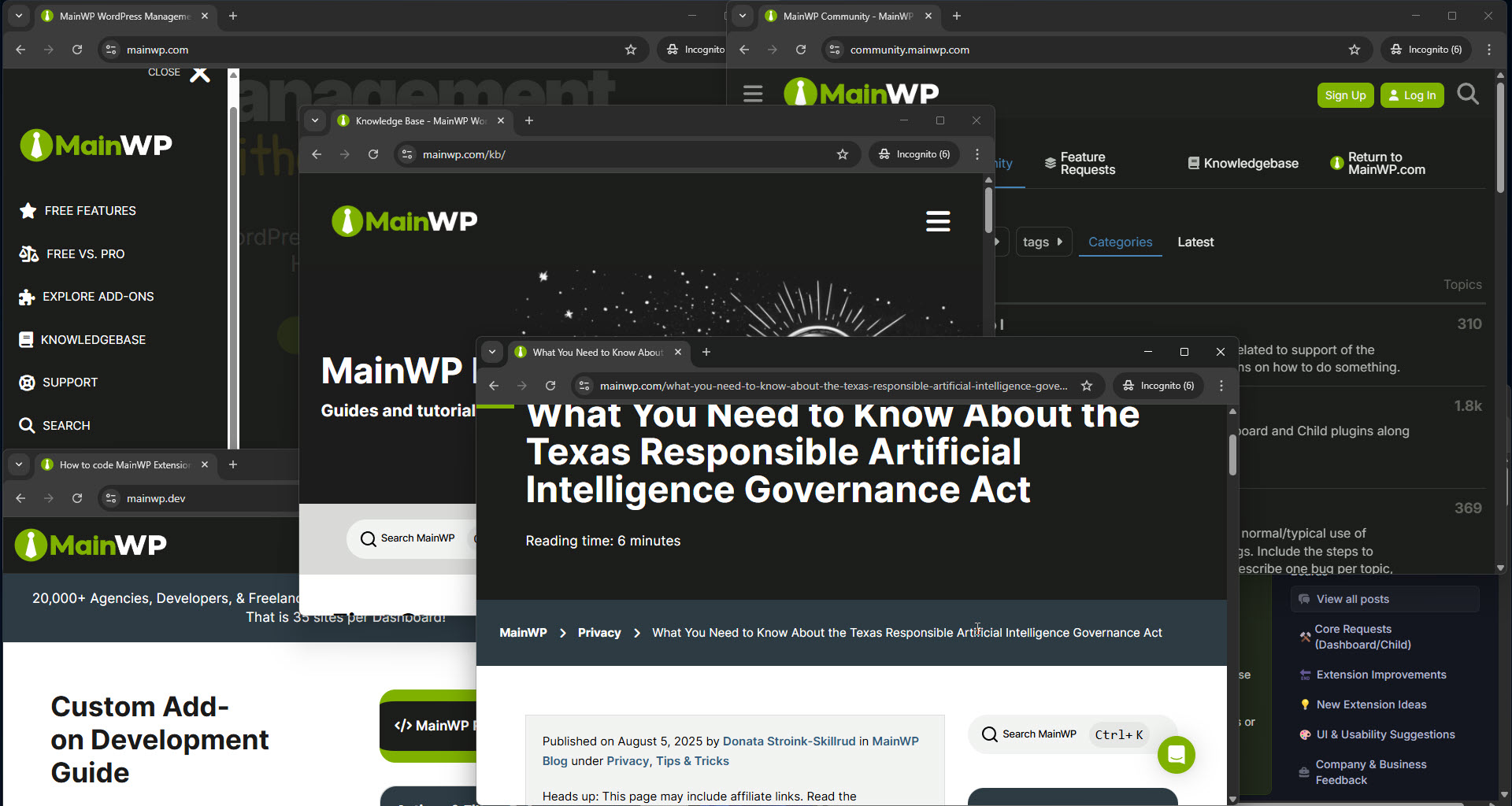1512x806 pixels.
Task: Switch to the Latest tab in community
Action: 1195,242
